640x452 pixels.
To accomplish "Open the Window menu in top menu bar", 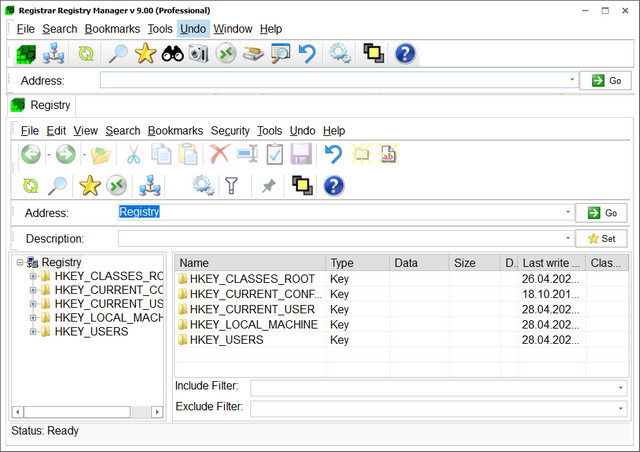I will [232, 29].
